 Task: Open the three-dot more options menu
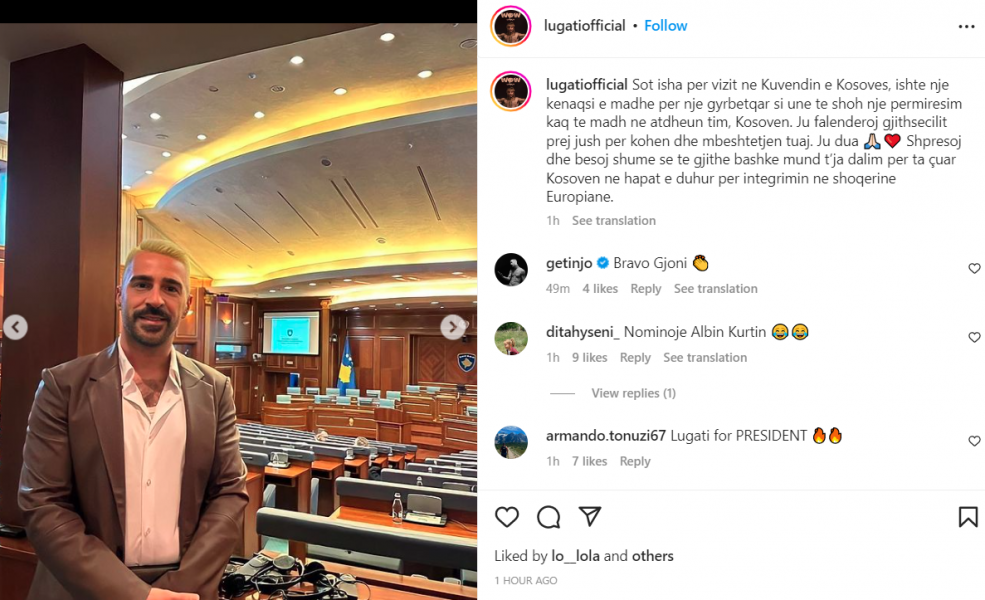[966, 26]
